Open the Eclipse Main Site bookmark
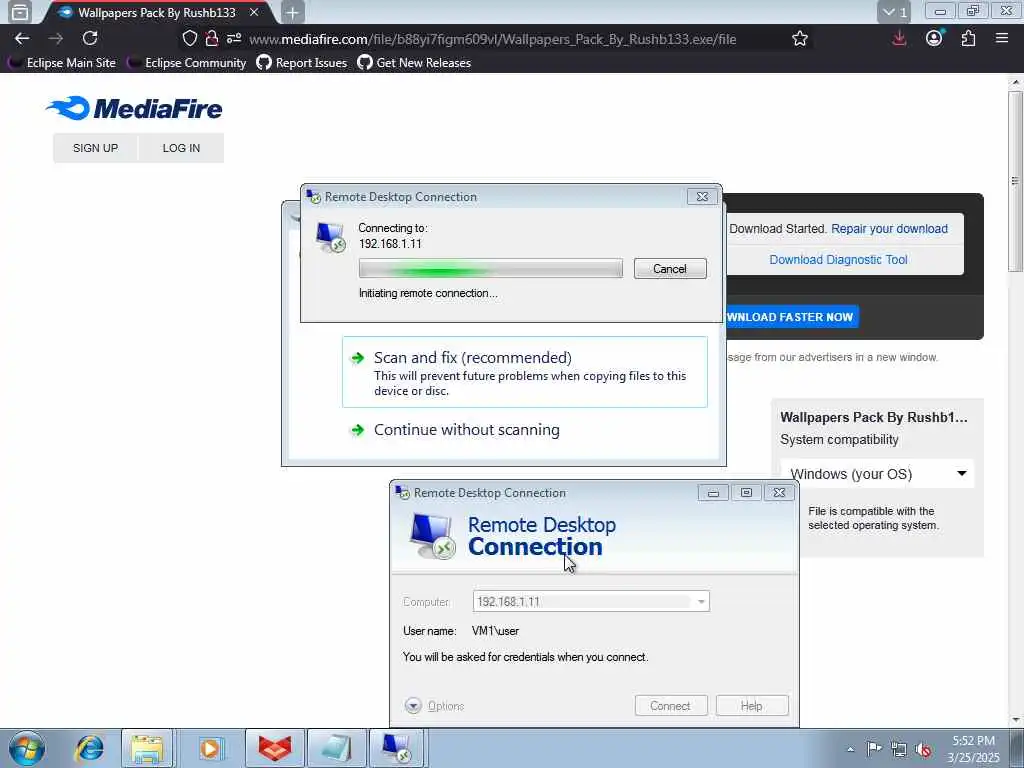The image size is (1024, 768). click(x=61, y=63)
